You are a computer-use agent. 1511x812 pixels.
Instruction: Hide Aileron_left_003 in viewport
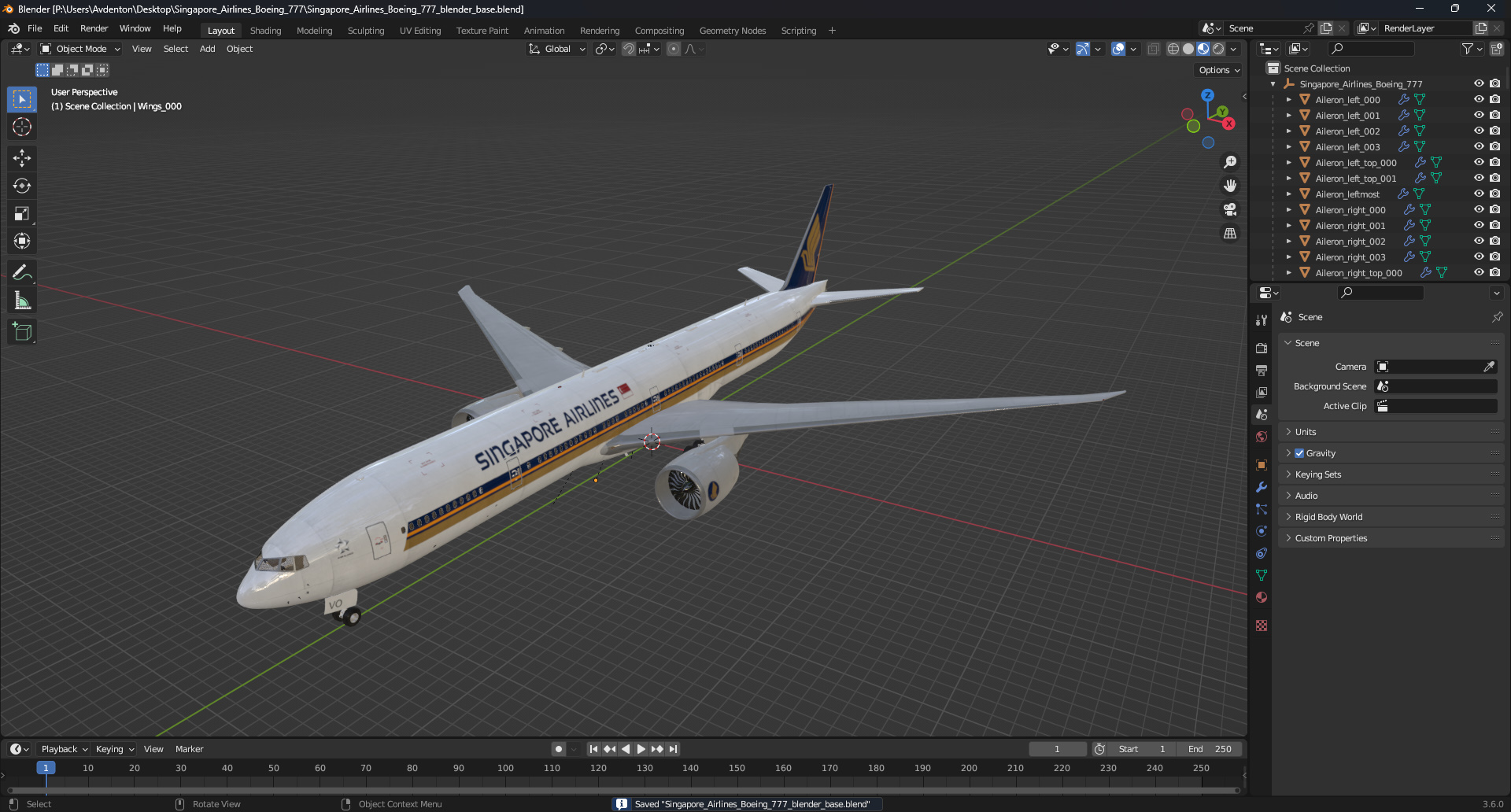click(1479, 147)
